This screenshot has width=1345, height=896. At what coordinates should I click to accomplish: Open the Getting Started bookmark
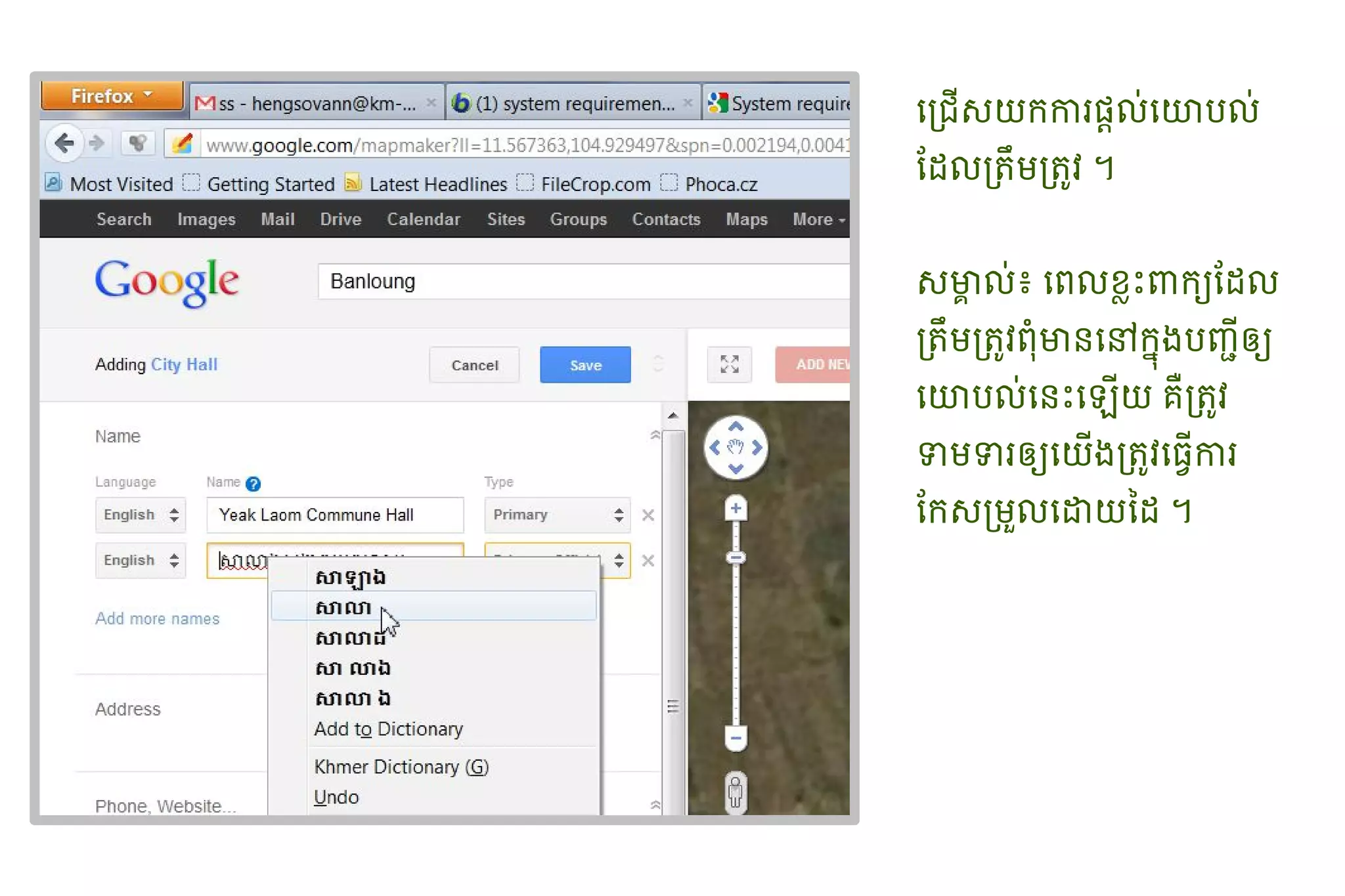(x=259, y=184)
